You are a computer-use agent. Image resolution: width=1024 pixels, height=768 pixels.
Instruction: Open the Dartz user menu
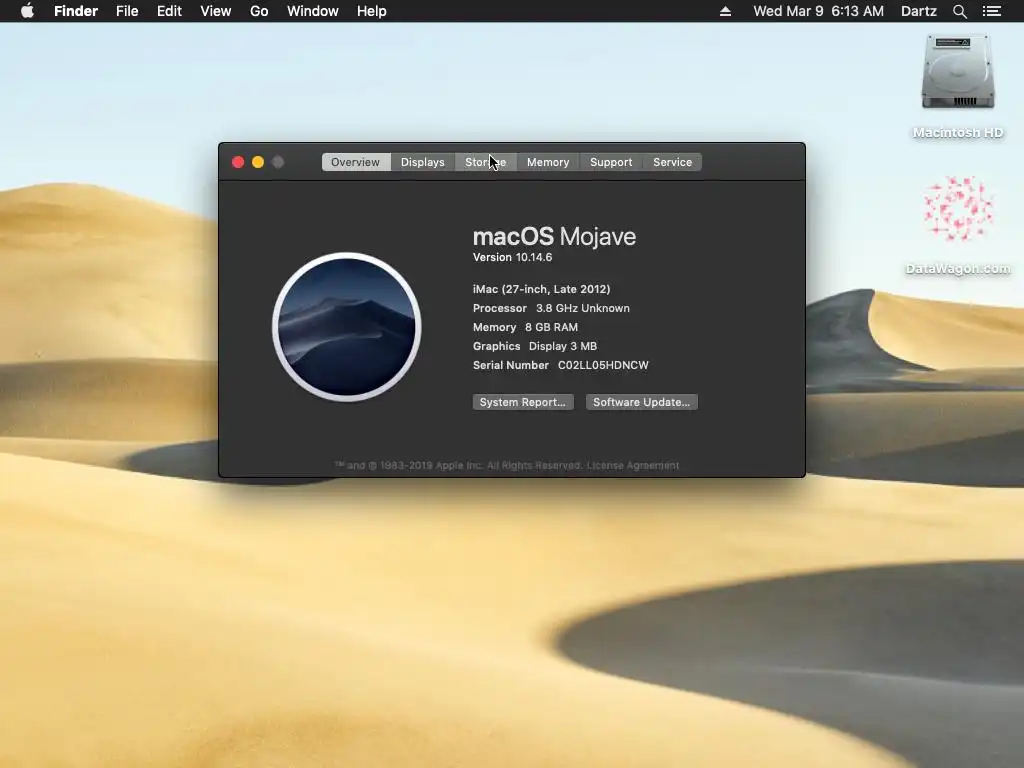click(x=918, y=11)
